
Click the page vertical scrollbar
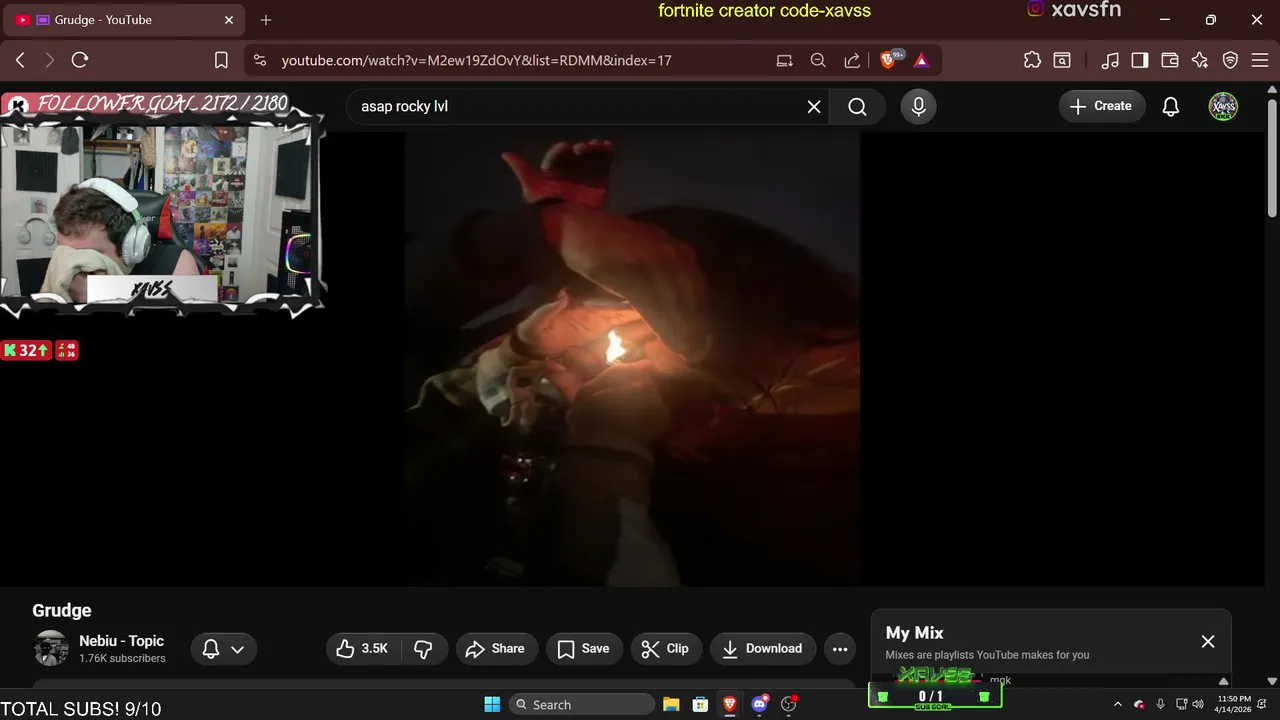click(1272, 160)
